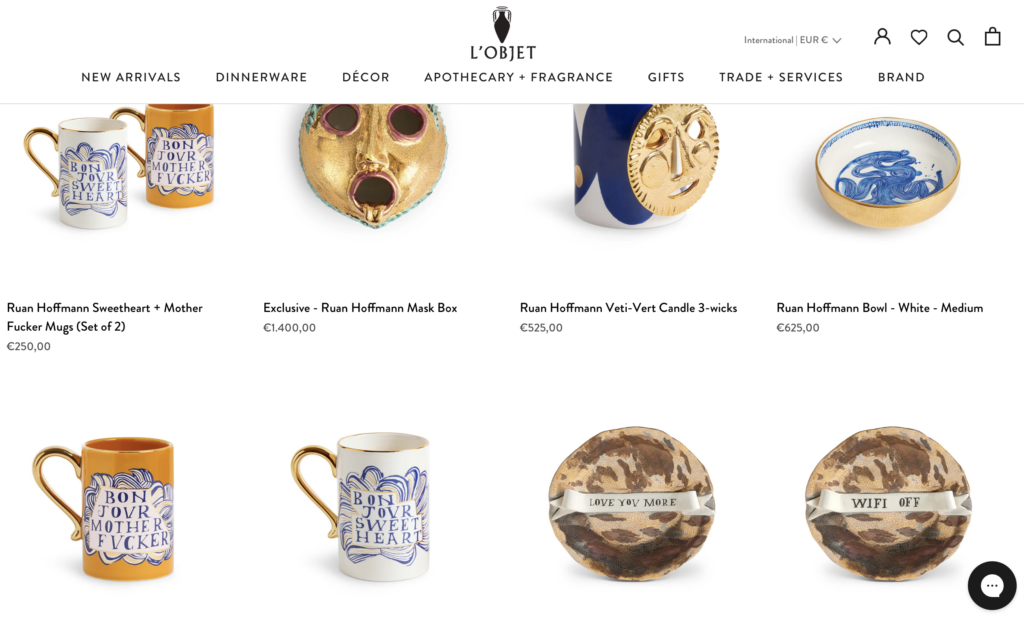Image resolution: width=1024 pixels, height=619 pixels.
Task: Open the wishlist heart icon
Action: [919, 37]
